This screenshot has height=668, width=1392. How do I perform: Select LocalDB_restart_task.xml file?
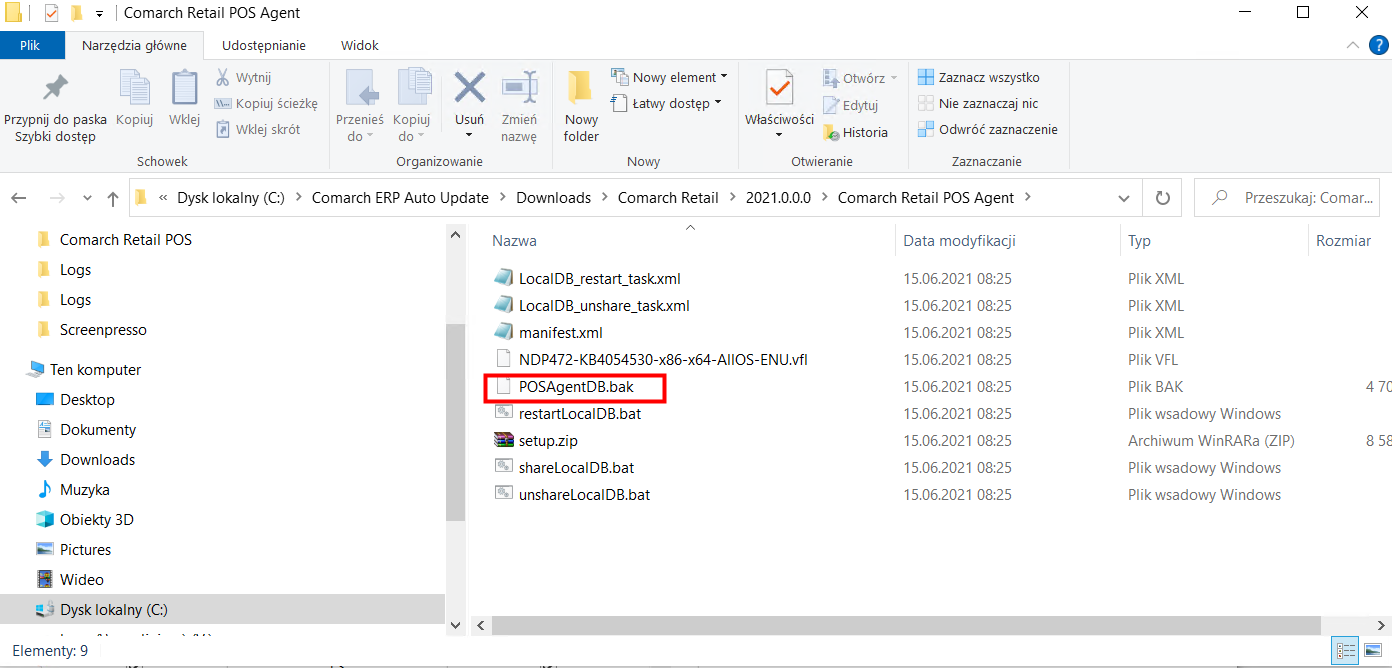click(599, 278)
